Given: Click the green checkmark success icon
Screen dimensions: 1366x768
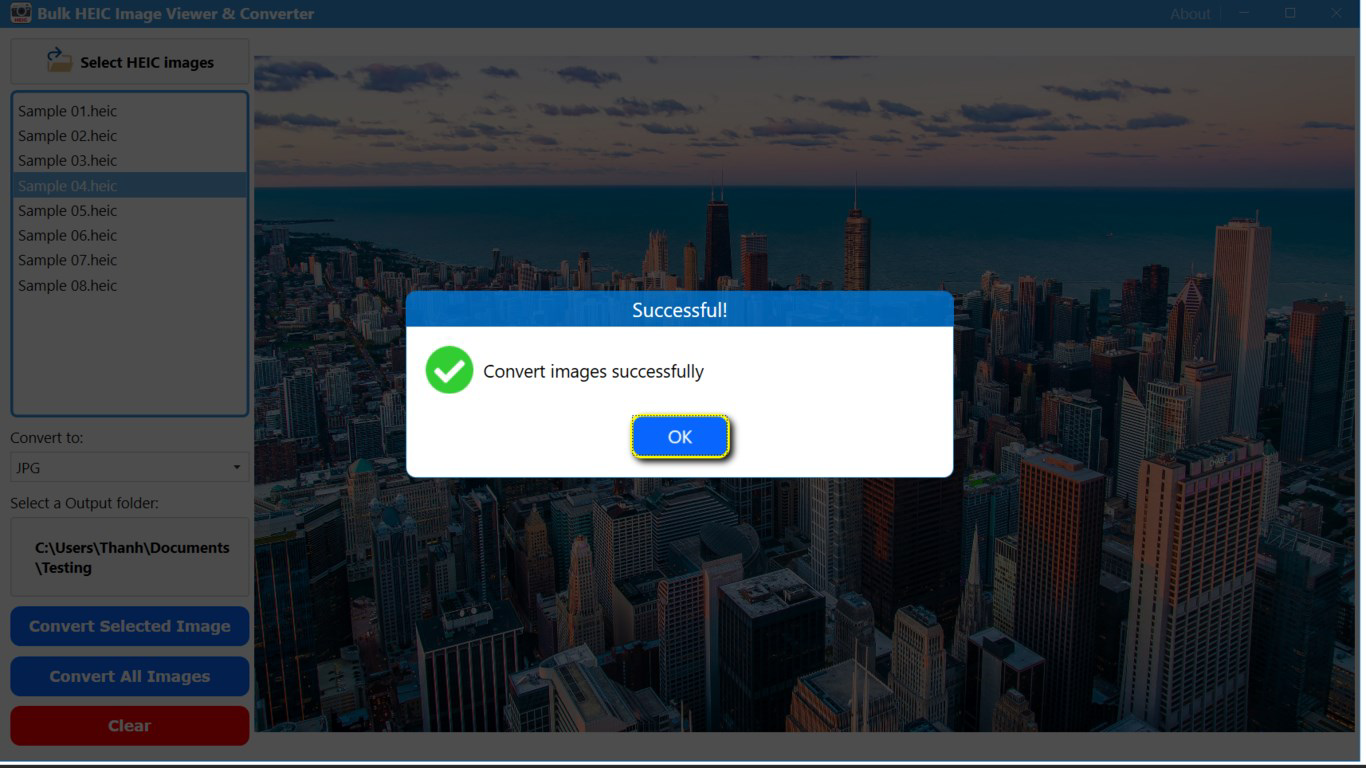Looking at the screenshot, I should (449, 370).
